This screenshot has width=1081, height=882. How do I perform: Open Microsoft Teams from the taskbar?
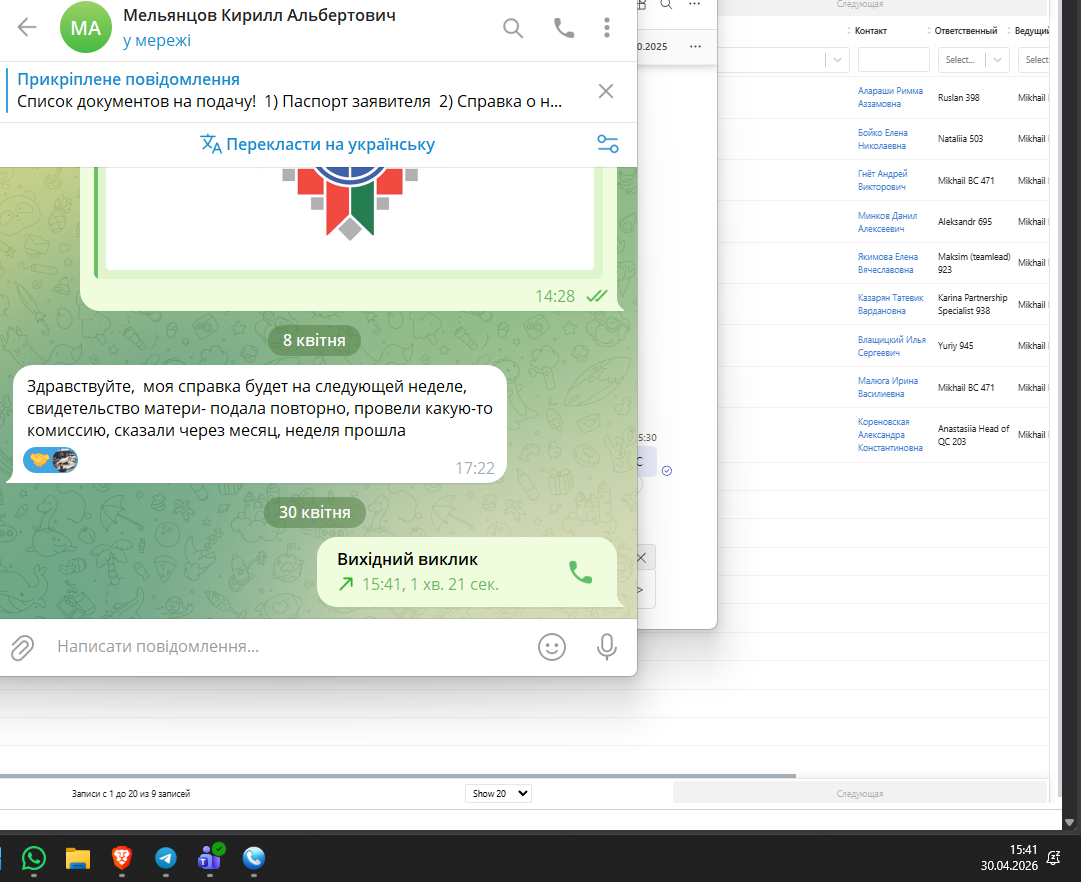pyautogui.click(x=210, y=858)
